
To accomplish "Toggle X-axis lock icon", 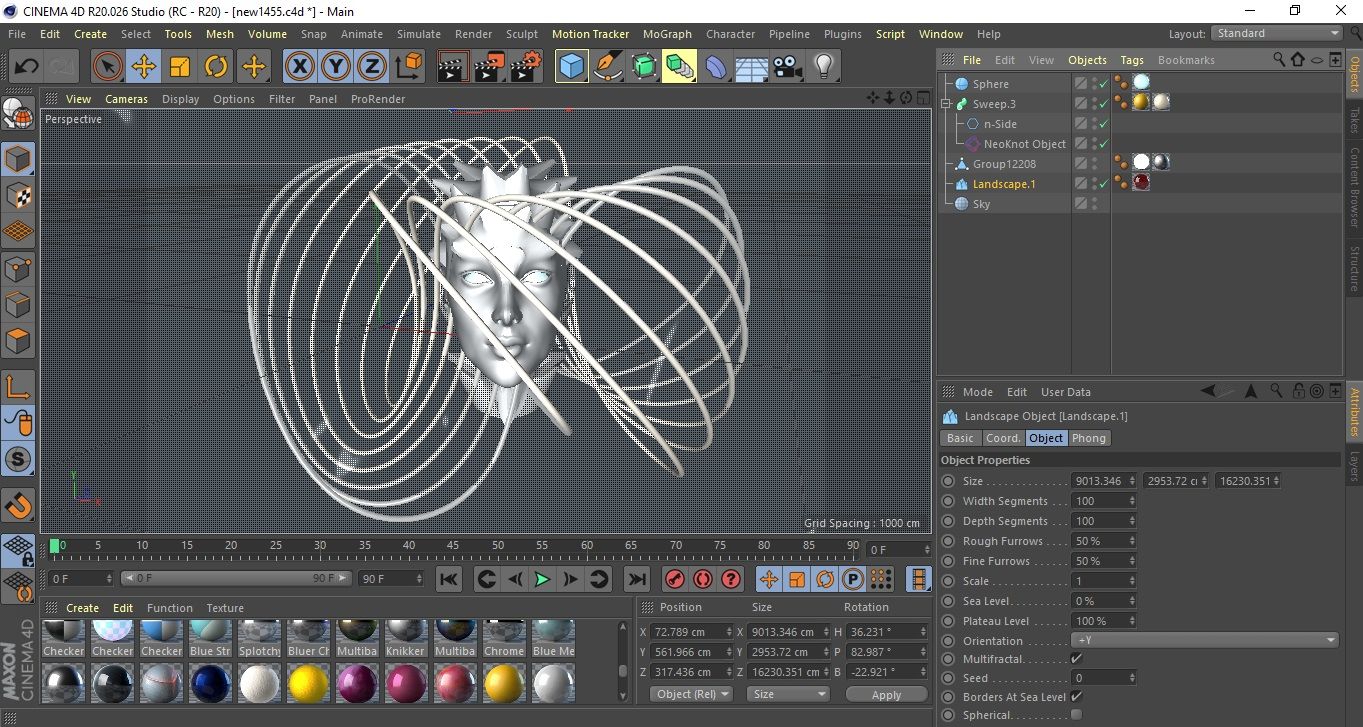I will click(x=298, y=67).
